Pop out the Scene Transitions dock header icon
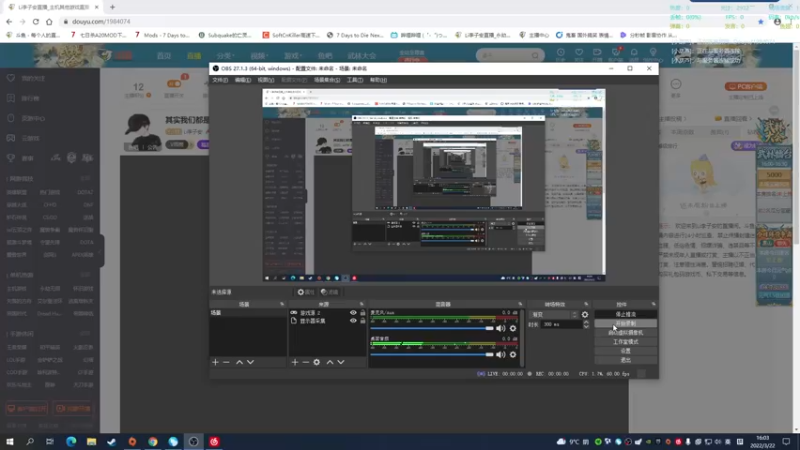The image size is (800, 450). coord(586,305)
